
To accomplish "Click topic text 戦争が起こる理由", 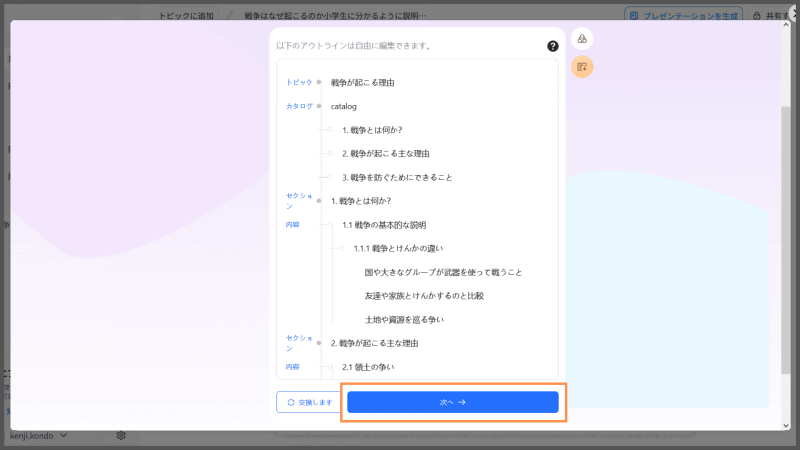I will pyautogui.click(x=362, y=83).
